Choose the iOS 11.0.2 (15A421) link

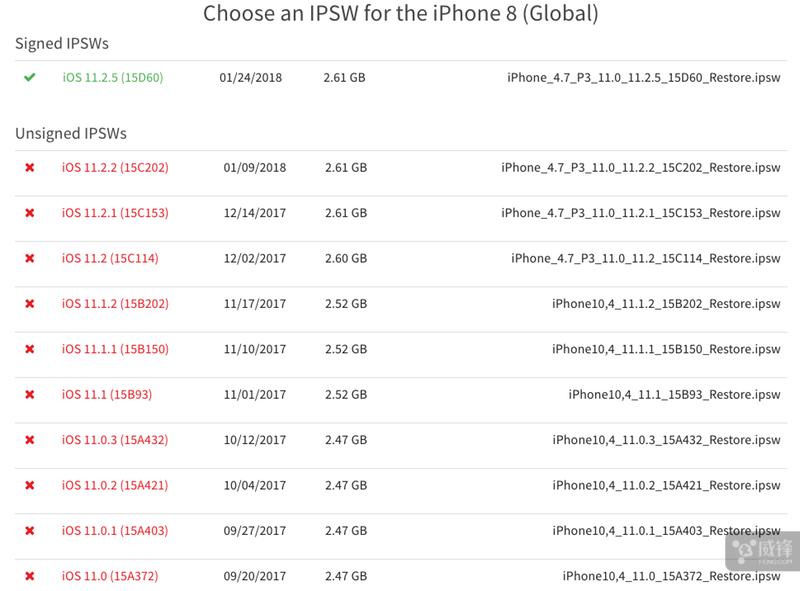coord(115,485)
